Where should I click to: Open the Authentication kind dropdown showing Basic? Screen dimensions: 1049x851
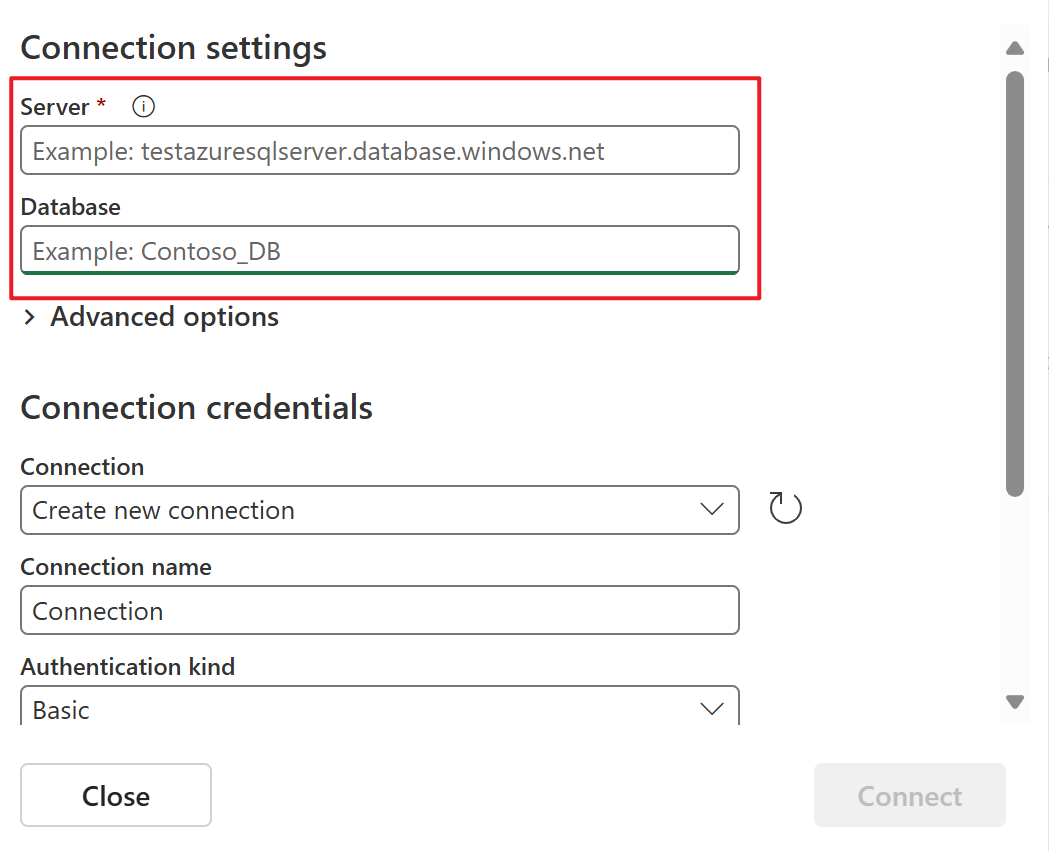(380, 708)
